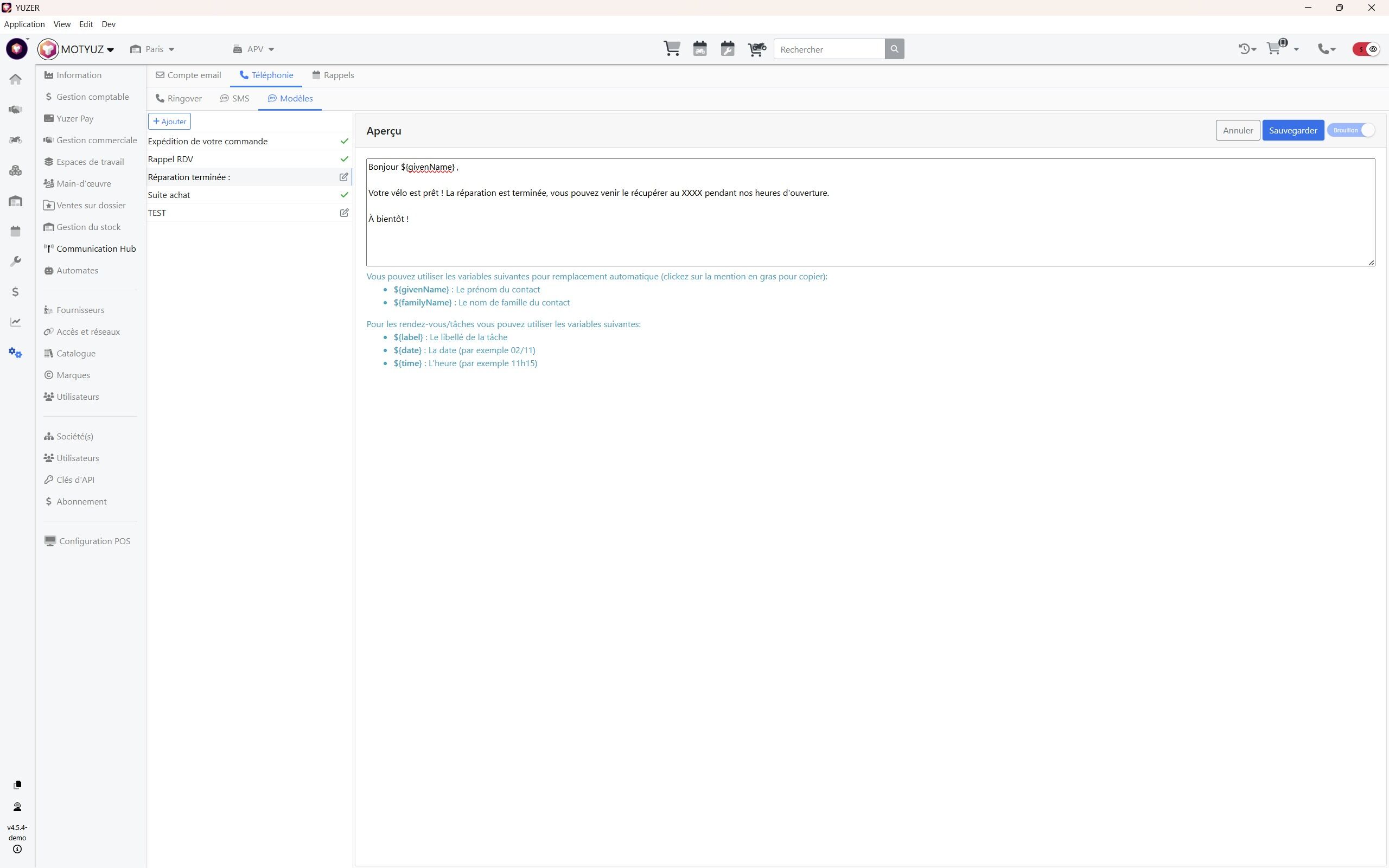Click in the Rechercher search field

pyautogui.click(x=829, y=49)
